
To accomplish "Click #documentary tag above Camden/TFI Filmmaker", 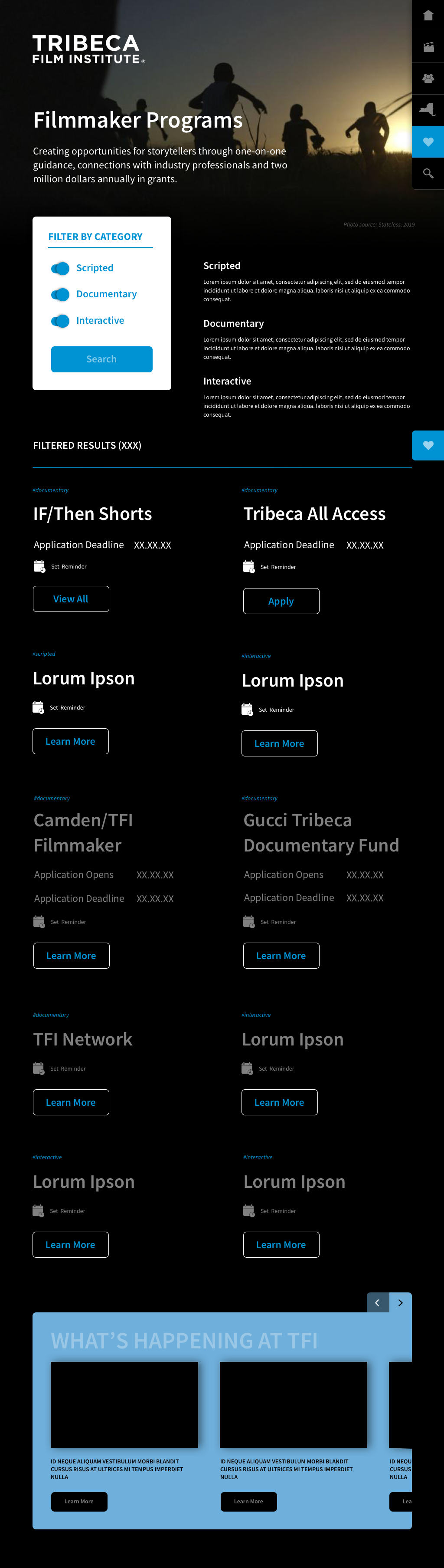I will [52, 798].
